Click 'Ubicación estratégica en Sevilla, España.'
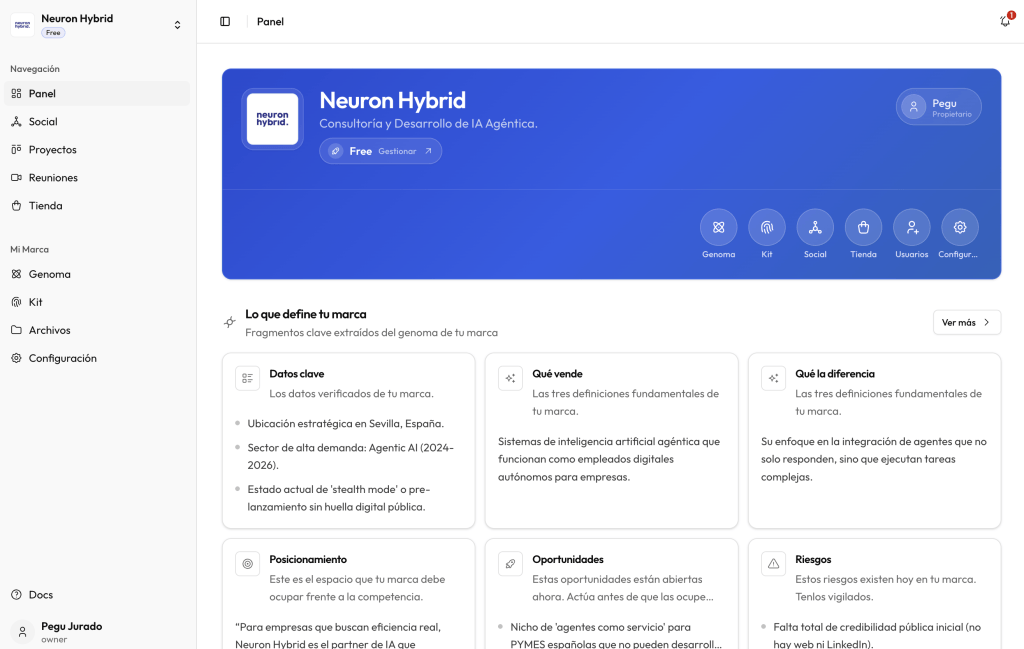This screenshot has width=1024, height=649. [x=345, y=424]
